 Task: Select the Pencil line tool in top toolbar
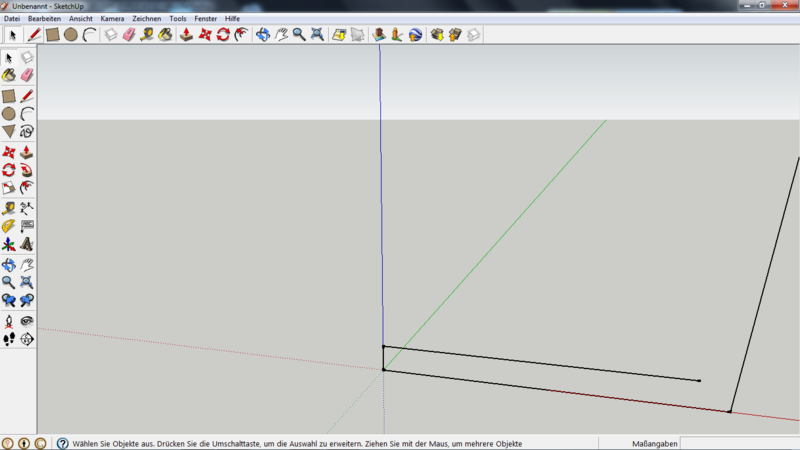[34, 34]
